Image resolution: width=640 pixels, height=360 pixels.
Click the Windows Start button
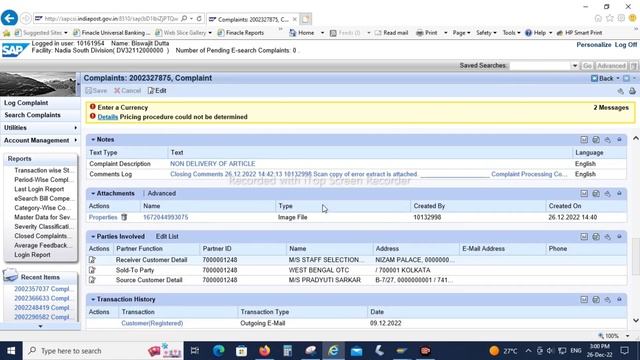[11, 351]
